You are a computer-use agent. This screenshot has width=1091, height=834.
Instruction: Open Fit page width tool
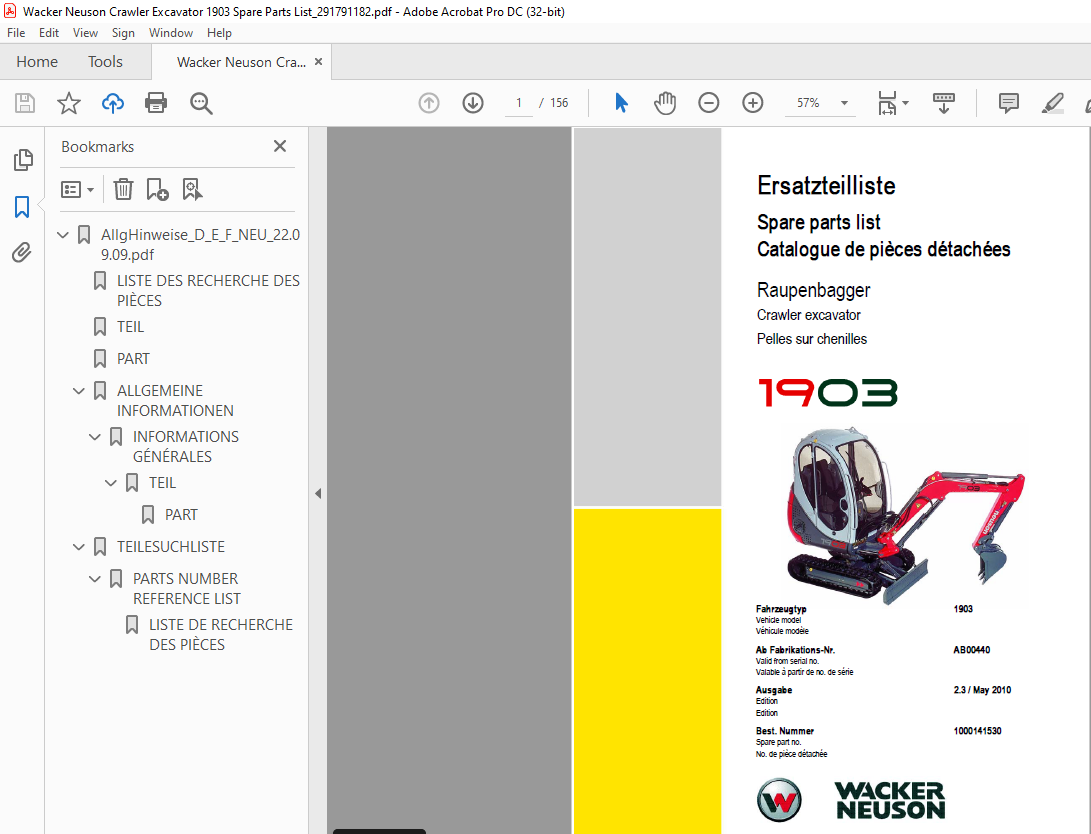887,103
